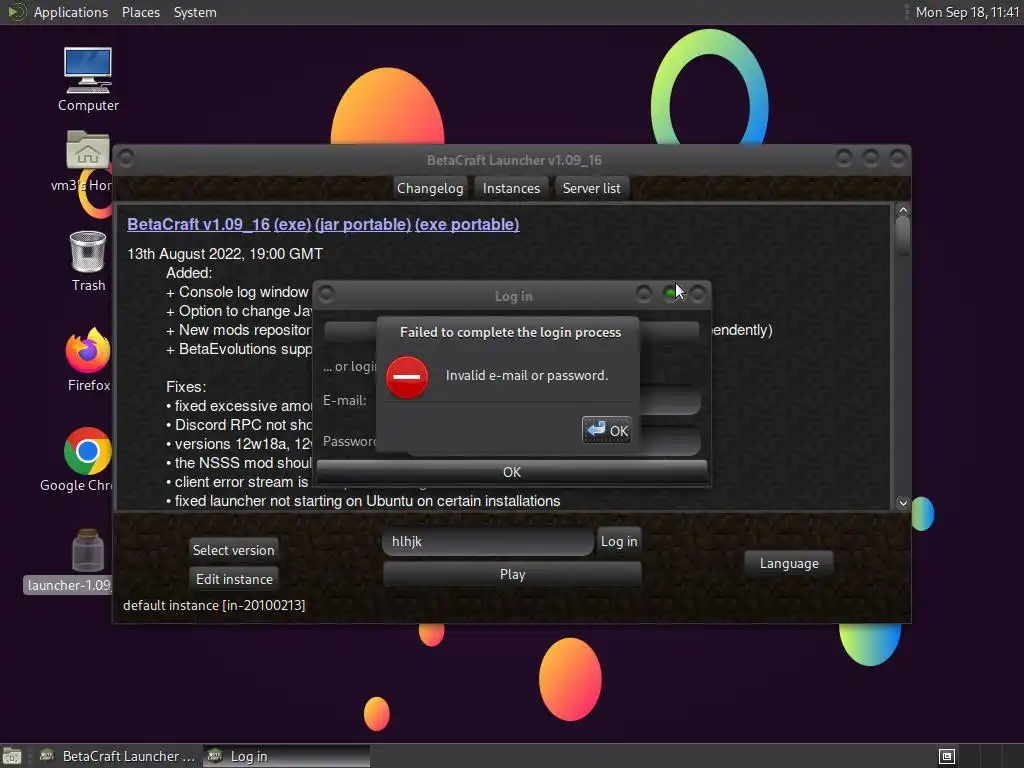
Task: Open the Trash desktop icon
Action: point(88,251)
